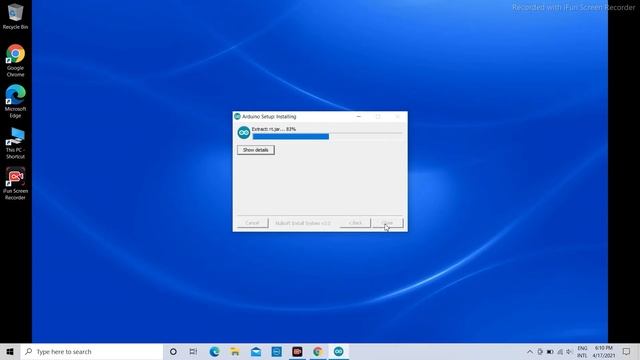Click the first tray icon after the chevron
Image resolution: width=640 pixels, height=360 pixels.
(x=540, y=351)
